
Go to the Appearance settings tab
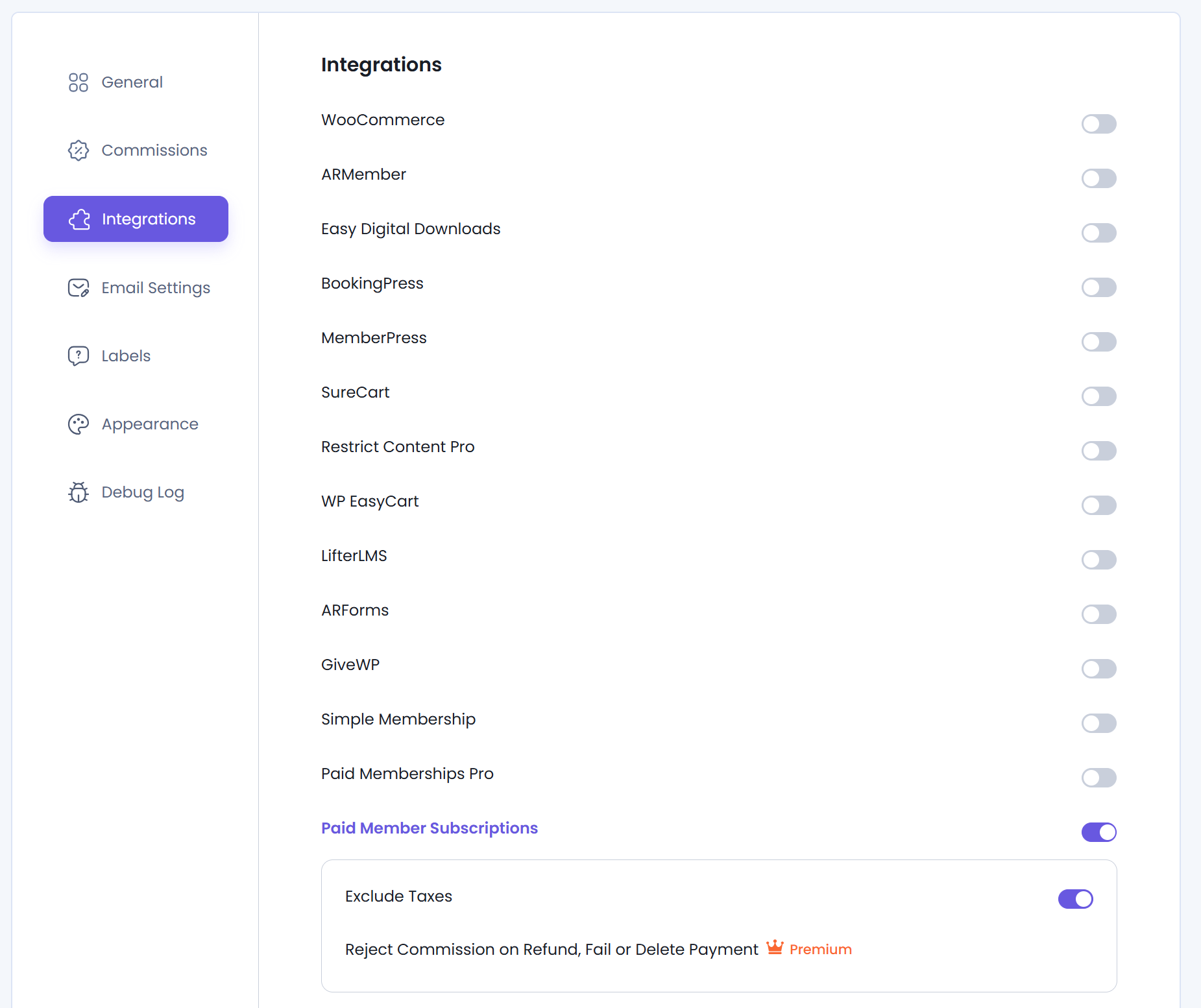tap(149, 424)
